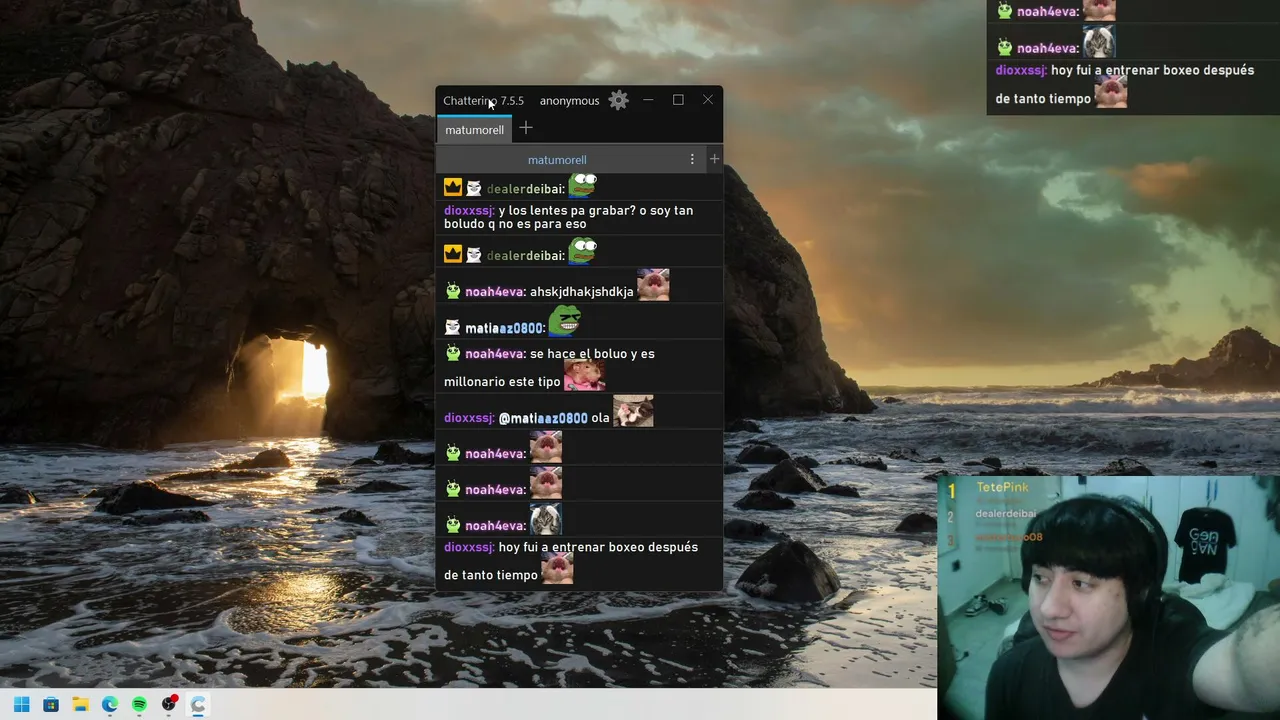Viewport: 1280px width, 720px height.
Task: Add a new tab with the plus icon
Action: (x=526, y=128)
